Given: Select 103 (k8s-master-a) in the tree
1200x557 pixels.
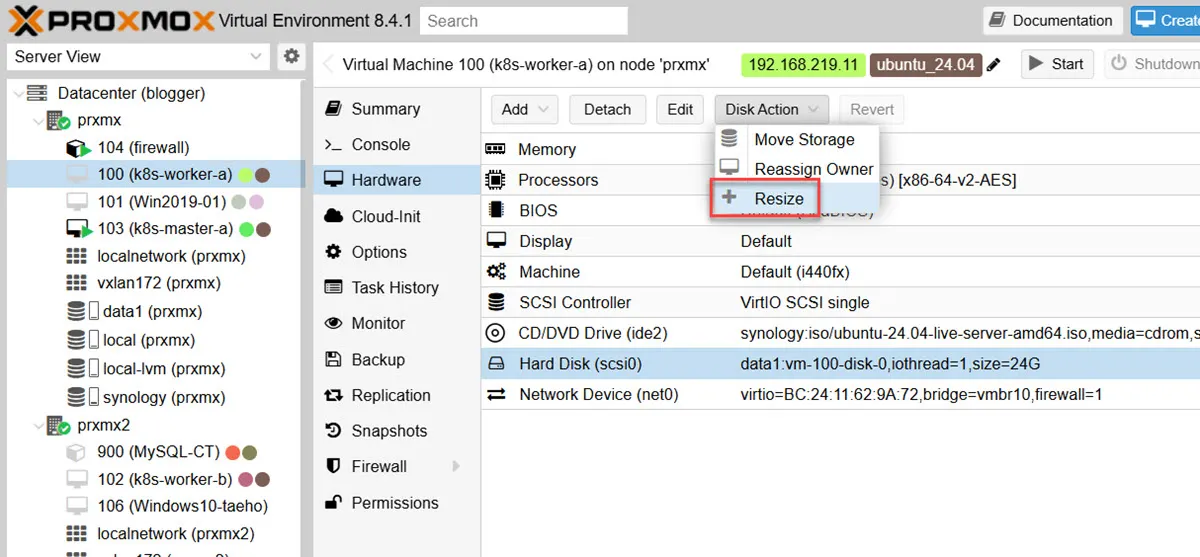Looking at the screenshot, I should click(165, 229).
